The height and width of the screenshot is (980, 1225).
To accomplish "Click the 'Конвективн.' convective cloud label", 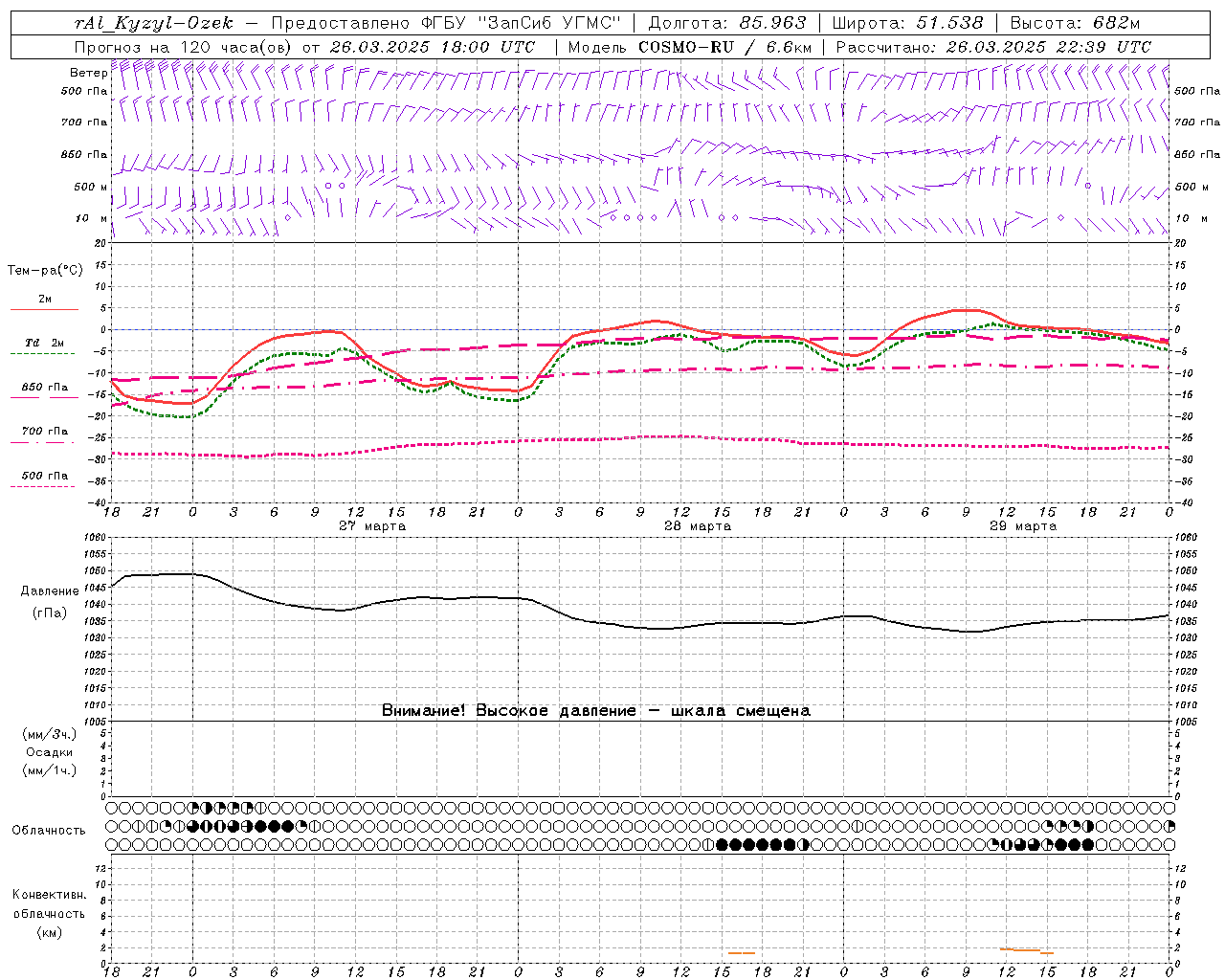I will [49, 895].
